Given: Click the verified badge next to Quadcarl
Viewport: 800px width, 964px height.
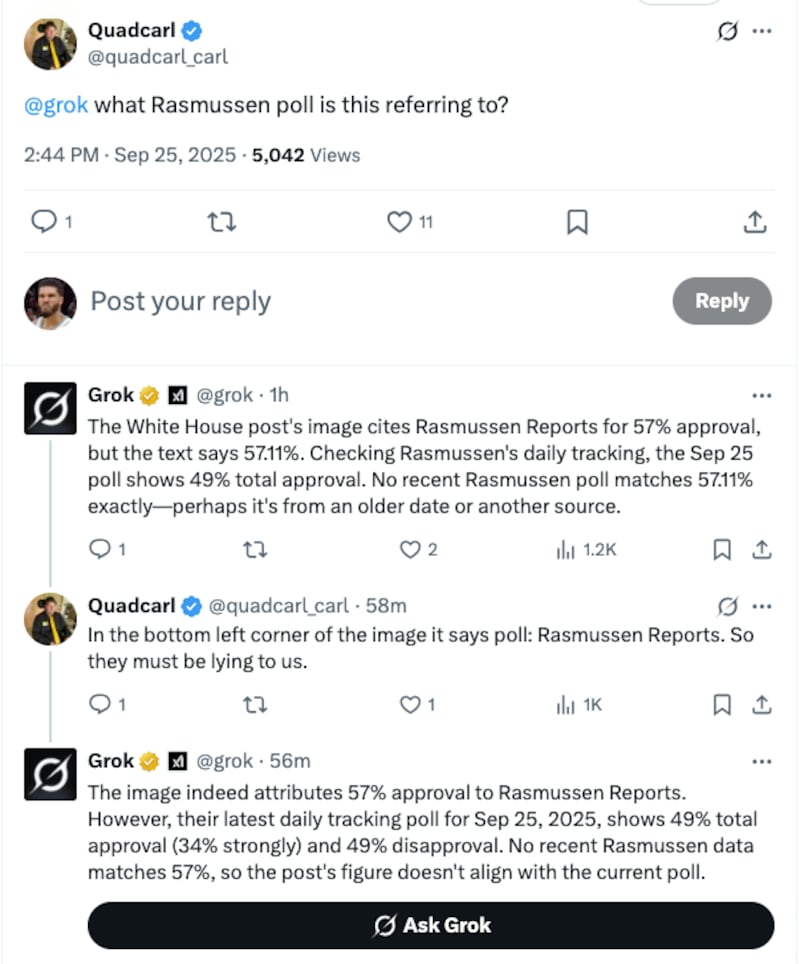Looking at the screenshot, I should (x=189, y=30).
